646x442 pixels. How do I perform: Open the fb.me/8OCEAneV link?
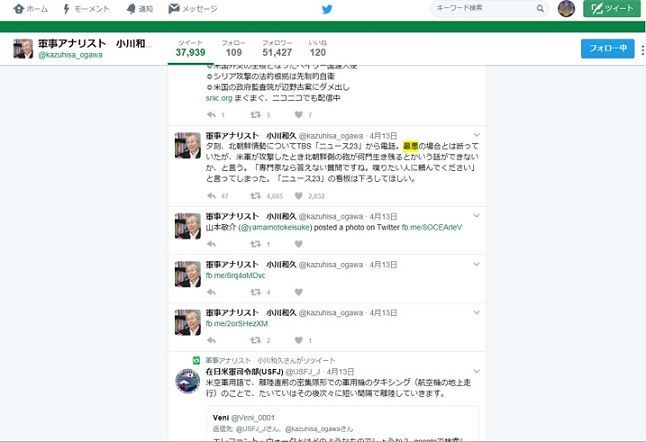(432, 227)
